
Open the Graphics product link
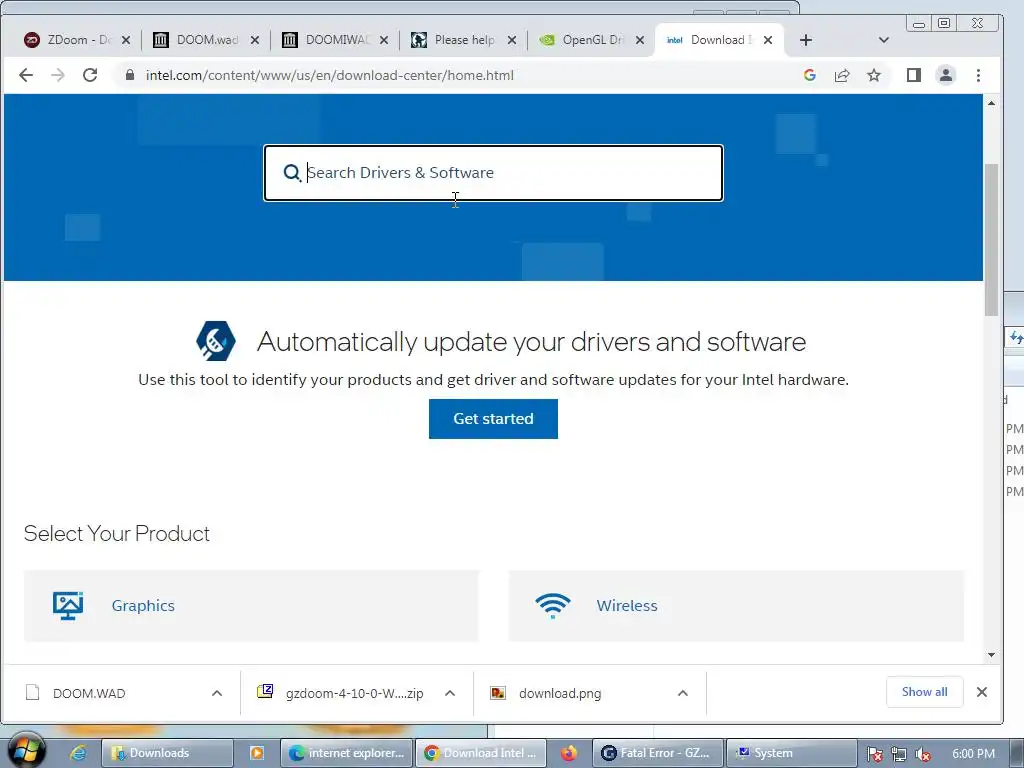coord(143,605)
